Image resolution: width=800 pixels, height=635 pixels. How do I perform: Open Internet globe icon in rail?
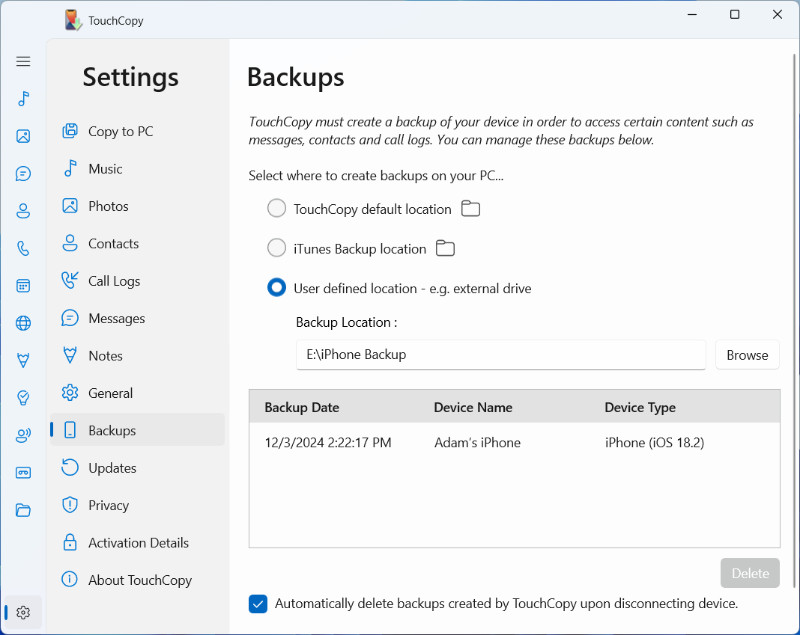23,323
